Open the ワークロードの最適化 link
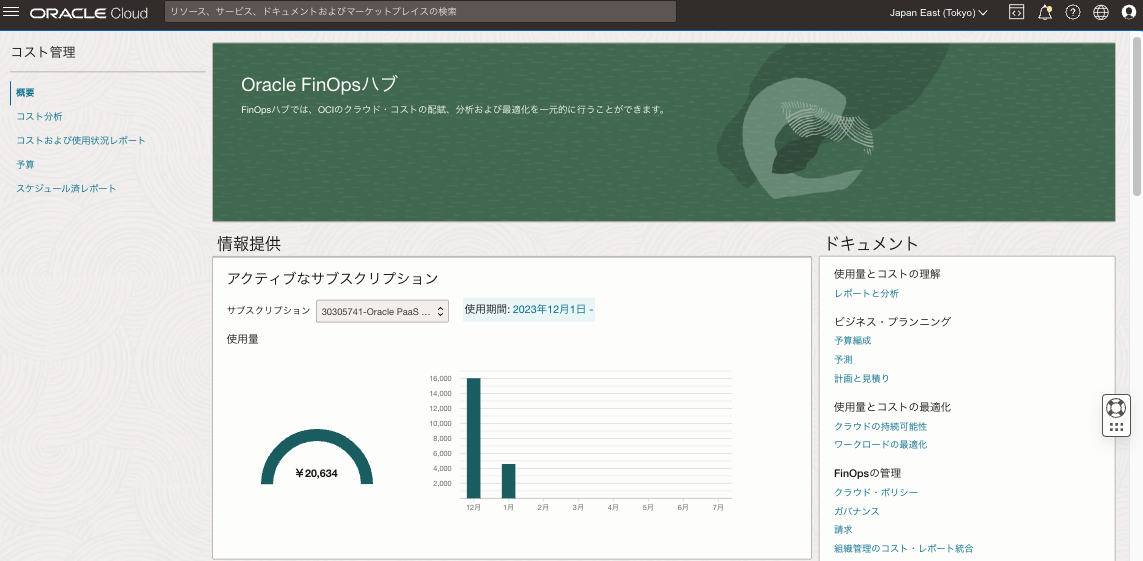Image resolution: width=1143 pixels, height=561 pixels. [881, 444]
